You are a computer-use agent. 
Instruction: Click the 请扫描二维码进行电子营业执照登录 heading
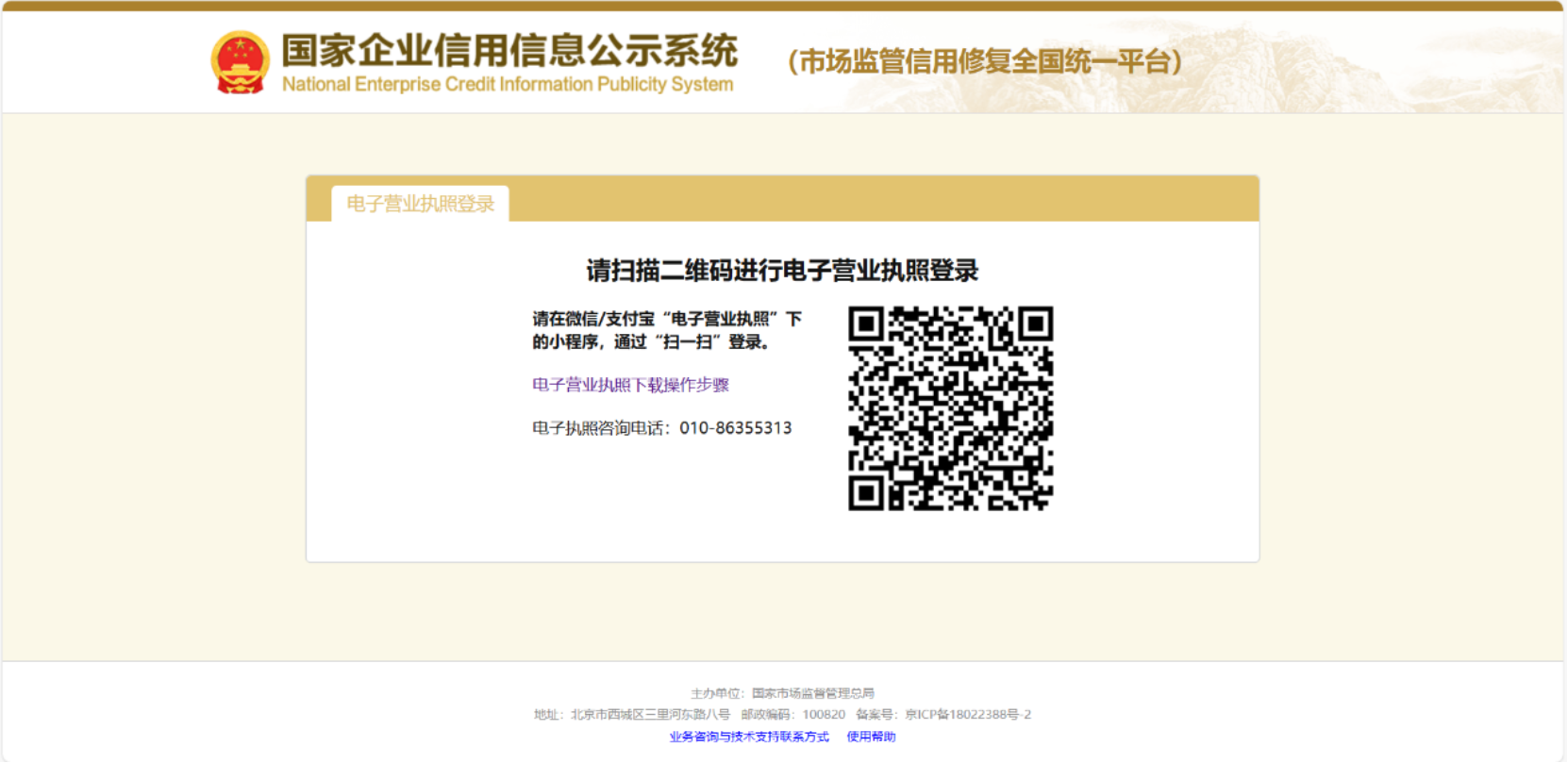[782, 272]
